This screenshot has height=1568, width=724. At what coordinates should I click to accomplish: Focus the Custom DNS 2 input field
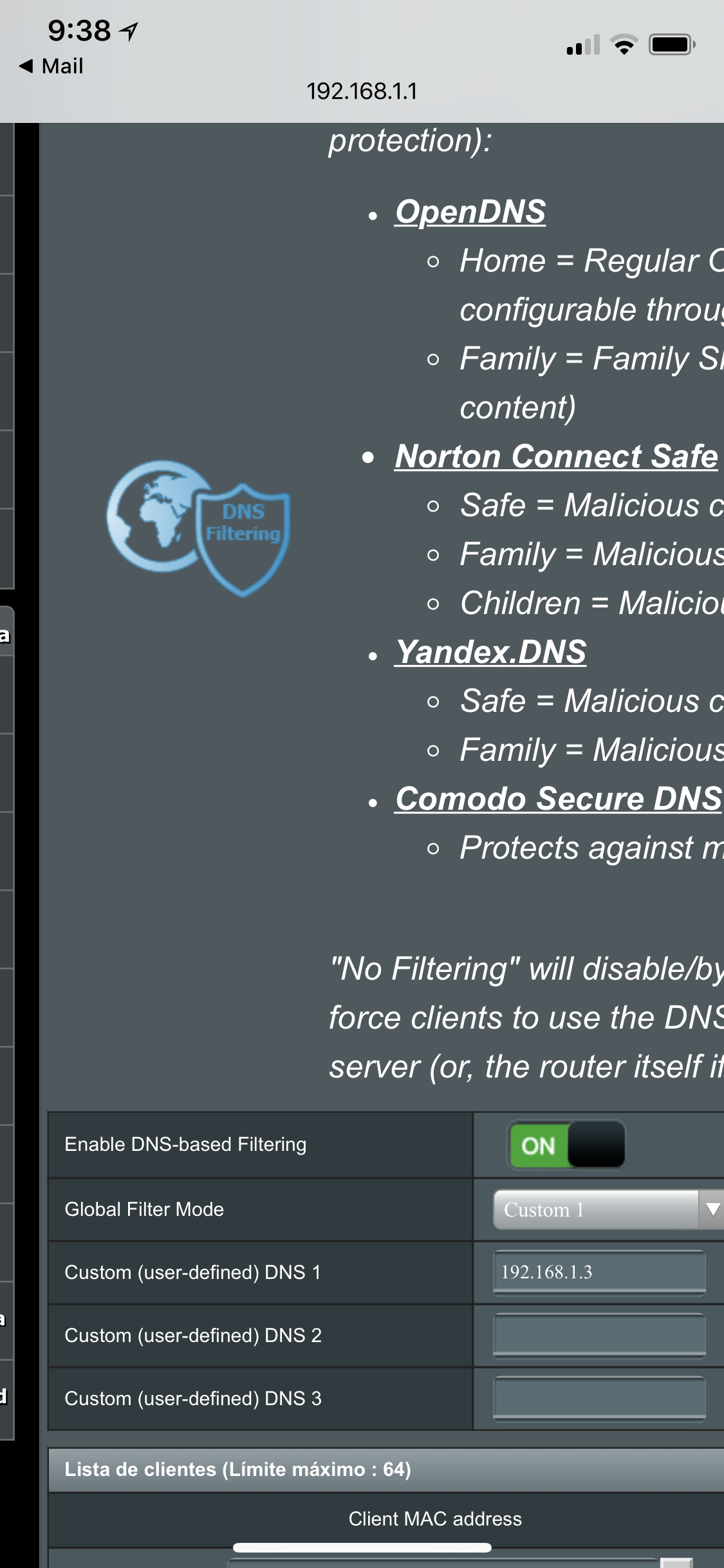coord(599,1336)
